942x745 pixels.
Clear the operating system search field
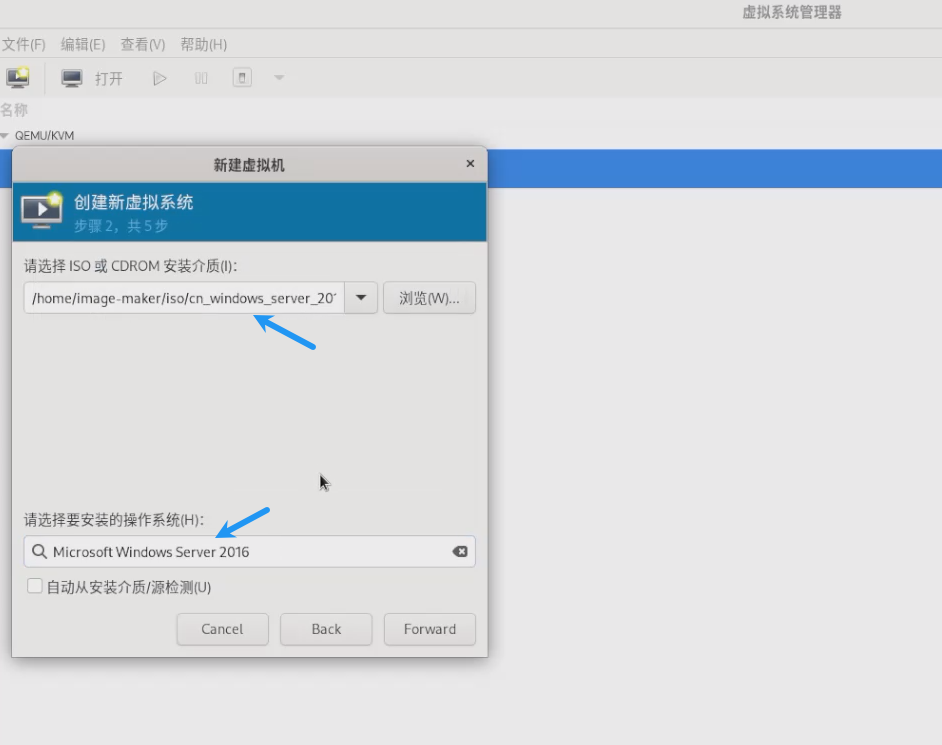coord(460,552)
